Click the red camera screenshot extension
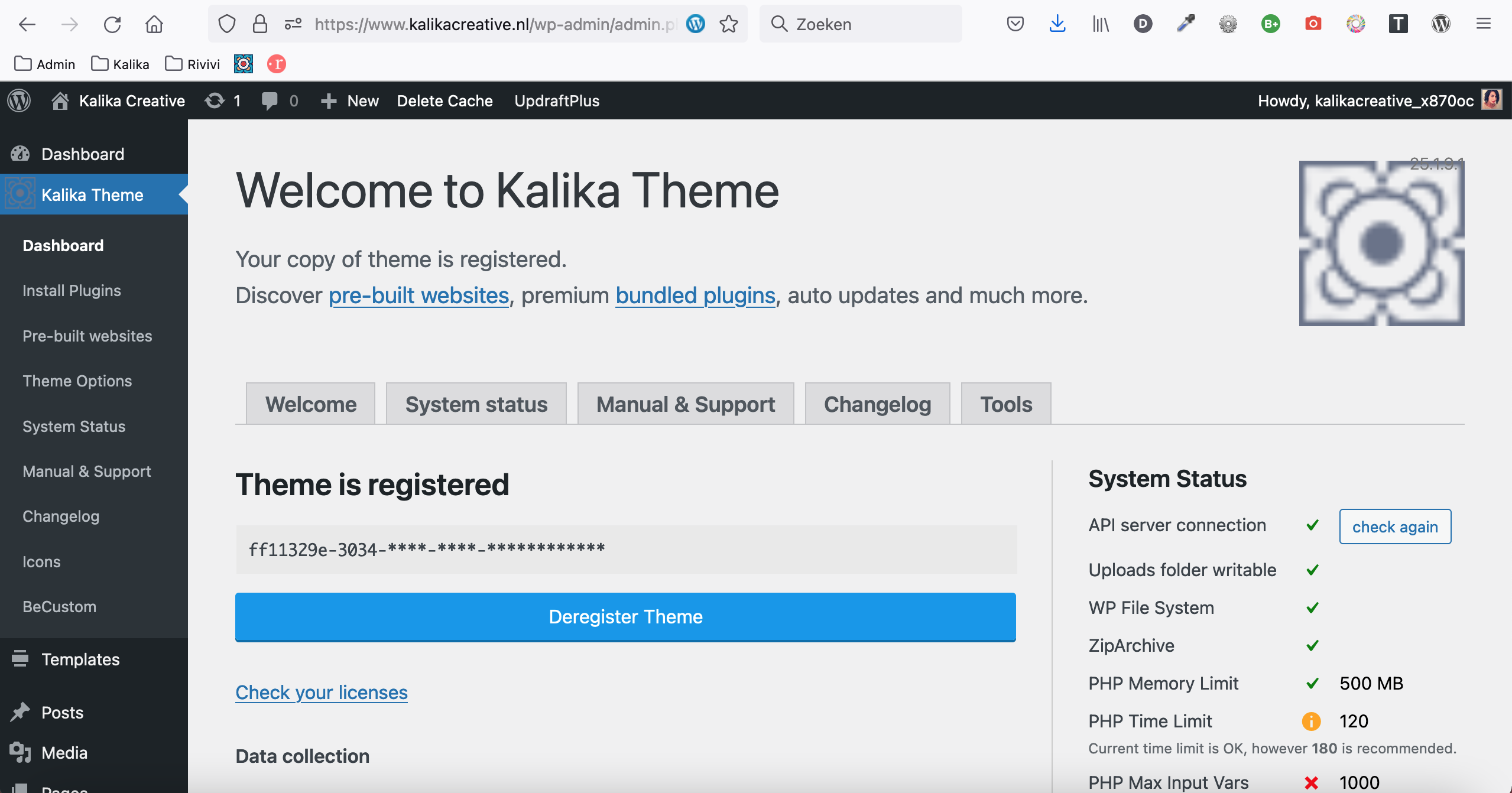This screenshot has height=793, width=1512. [x=1313, y=24]
